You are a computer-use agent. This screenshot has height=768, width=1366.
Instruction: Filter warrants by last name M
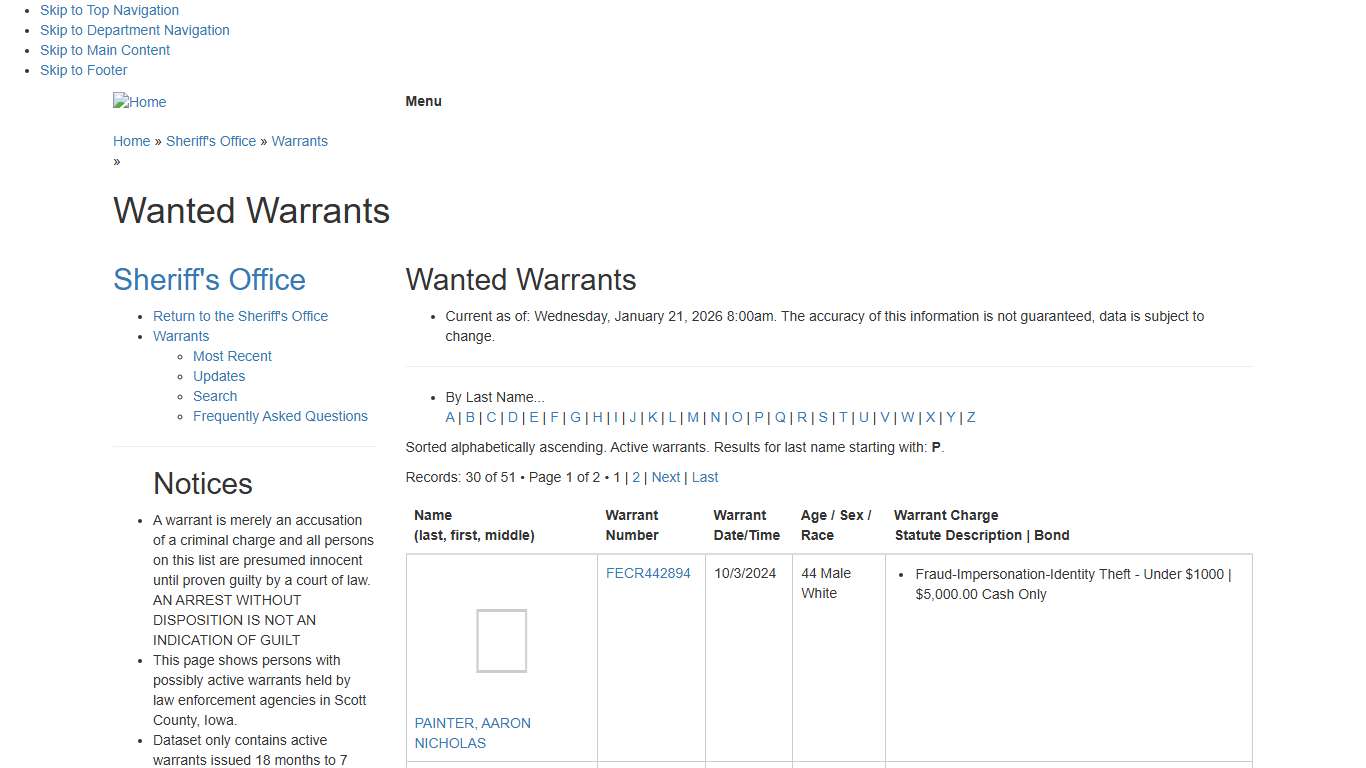tap(693, 417)
